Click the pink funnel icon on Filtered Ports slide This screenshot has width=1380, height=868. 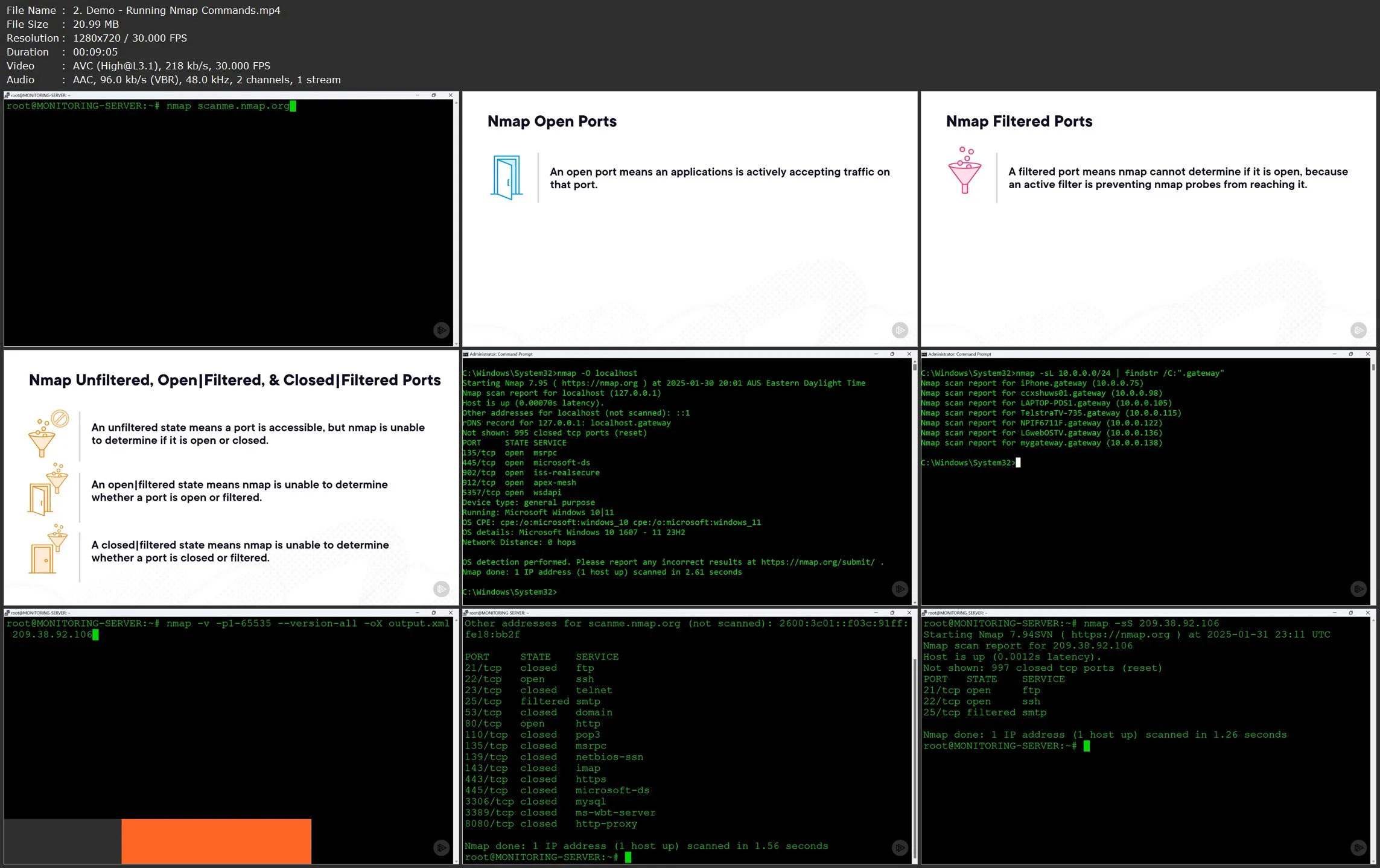[965, 171]
